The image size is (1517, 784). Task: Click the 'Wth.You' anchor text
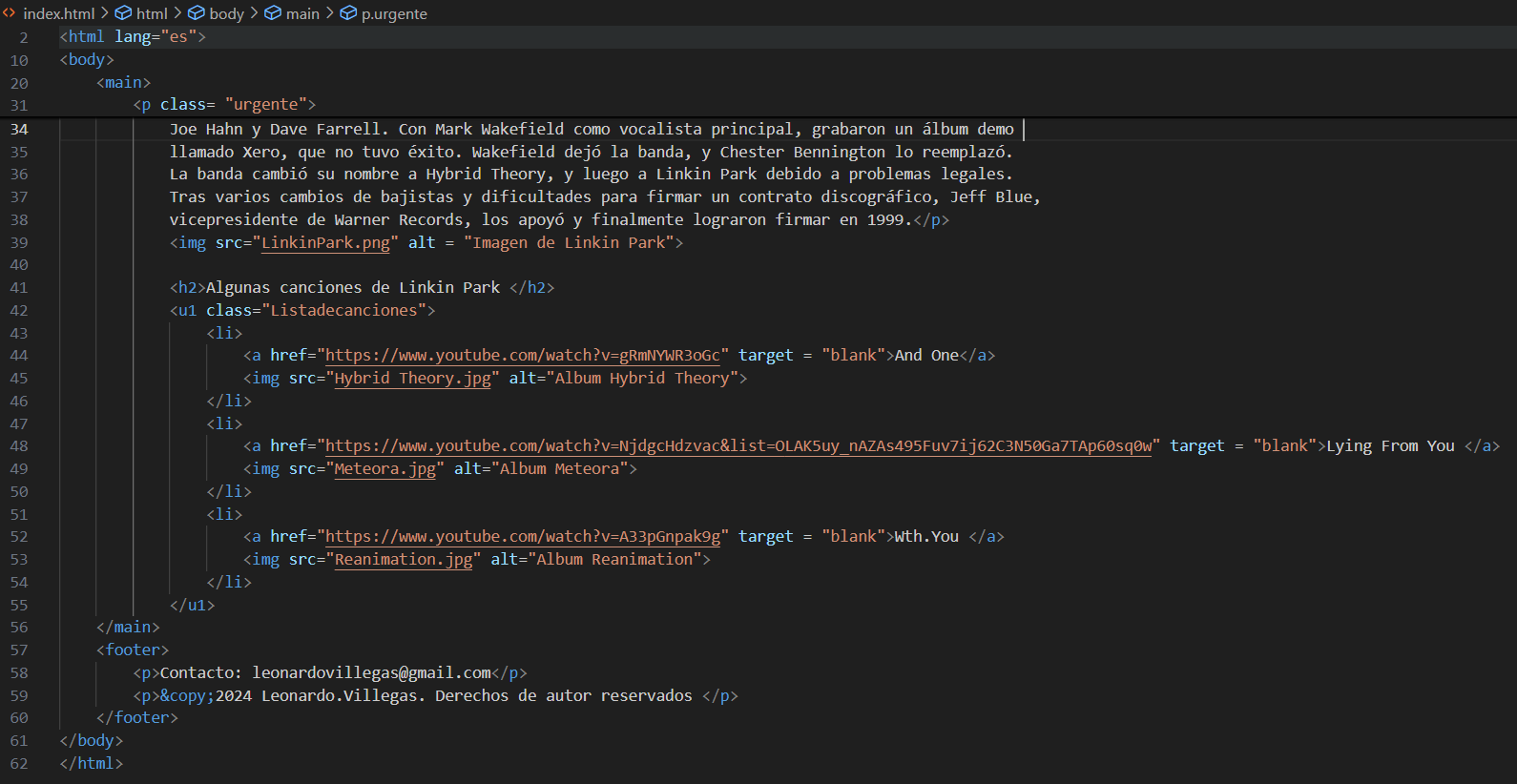click(926, 537)
